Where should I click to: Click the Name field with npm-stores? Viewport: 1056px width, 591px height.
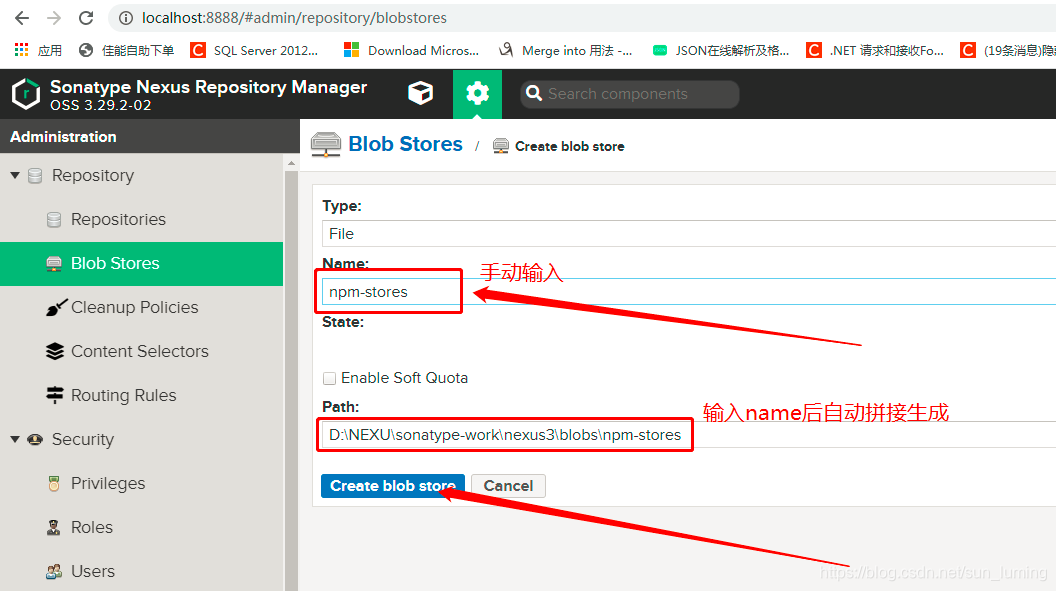tap(688, 291)
